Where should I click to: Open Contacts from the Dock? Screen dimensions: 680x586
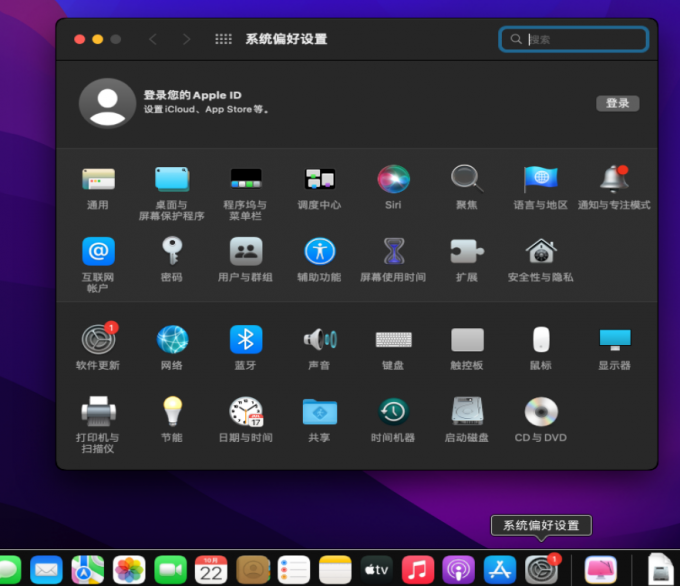[253, 570]
